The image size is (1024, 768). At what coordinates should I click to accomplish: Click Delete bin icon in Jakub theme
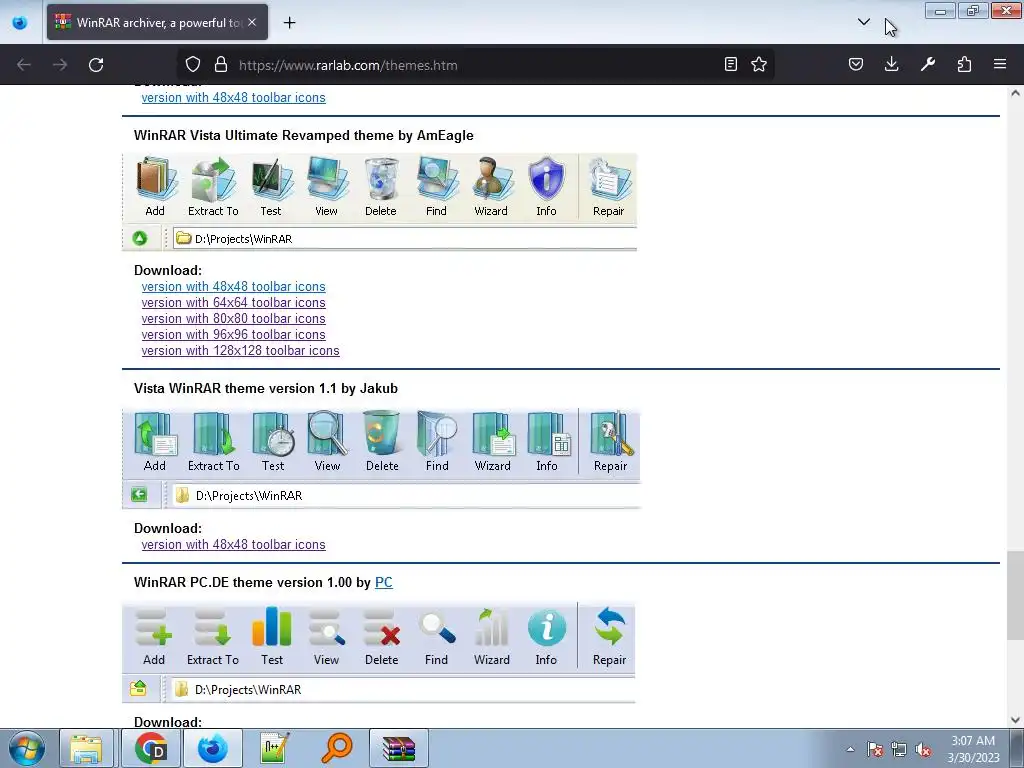pos(382,432)
